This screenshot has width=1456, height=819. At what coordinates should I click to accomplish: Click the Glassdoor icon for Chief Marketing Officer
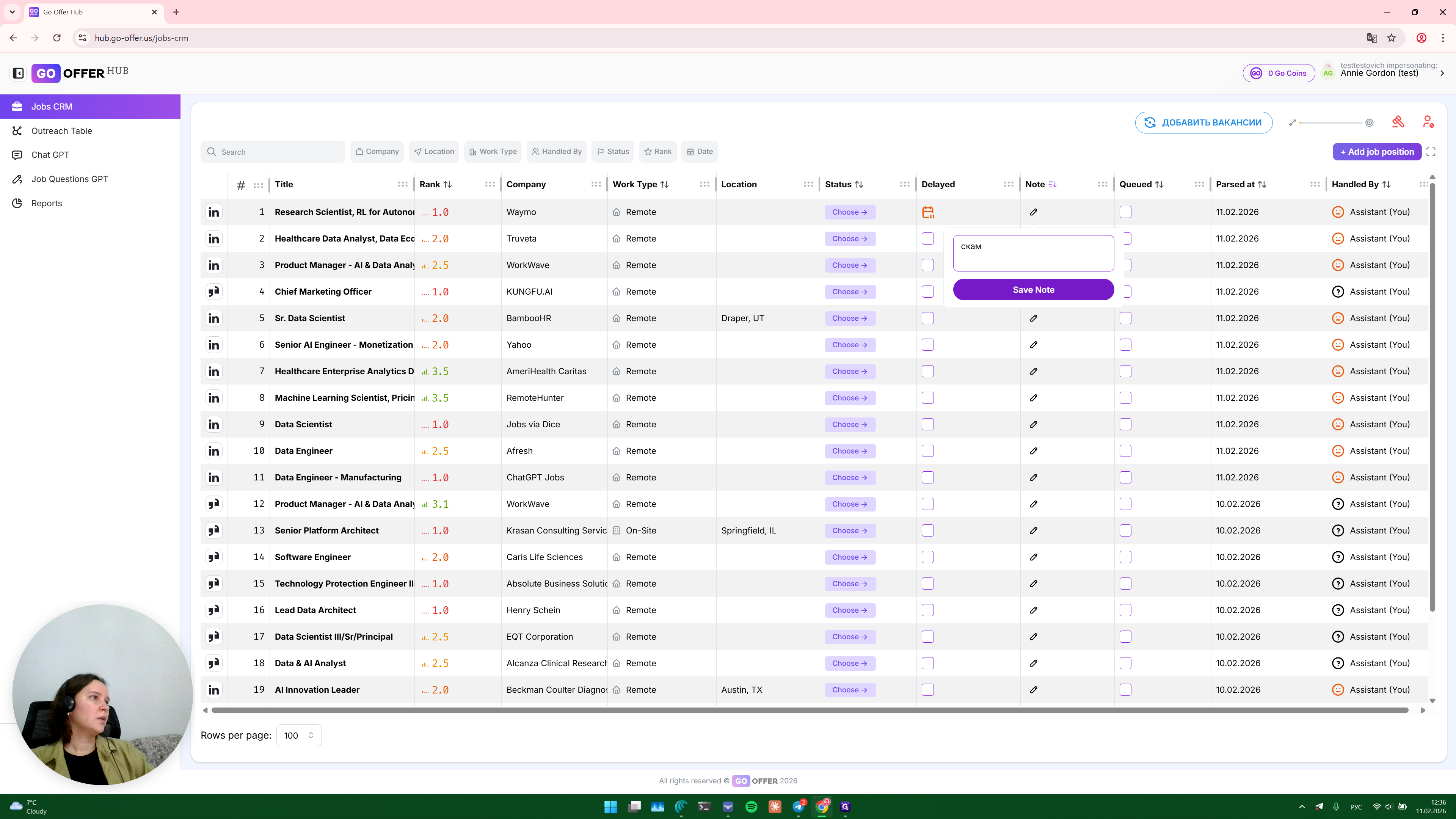click(213, 292)
